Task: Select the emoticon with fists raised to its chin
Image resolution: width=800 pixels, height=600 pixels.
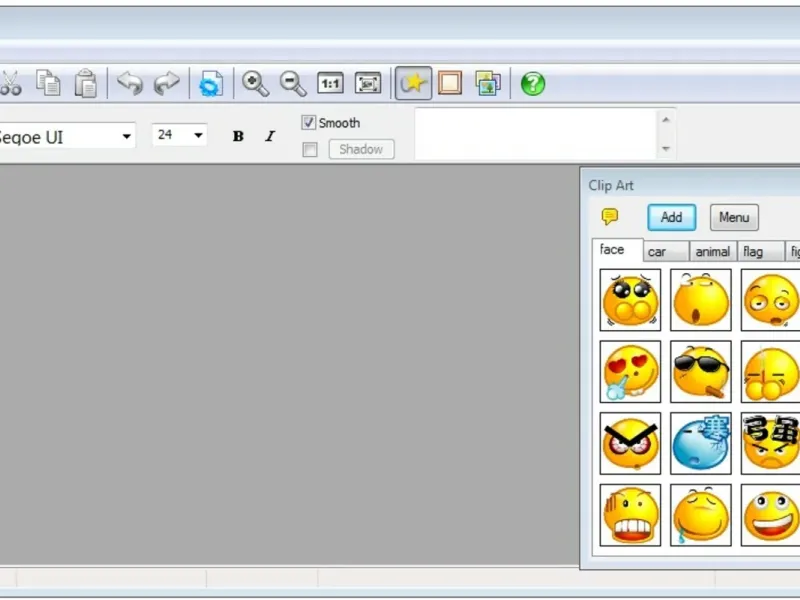Action: (x=770, y=372)
